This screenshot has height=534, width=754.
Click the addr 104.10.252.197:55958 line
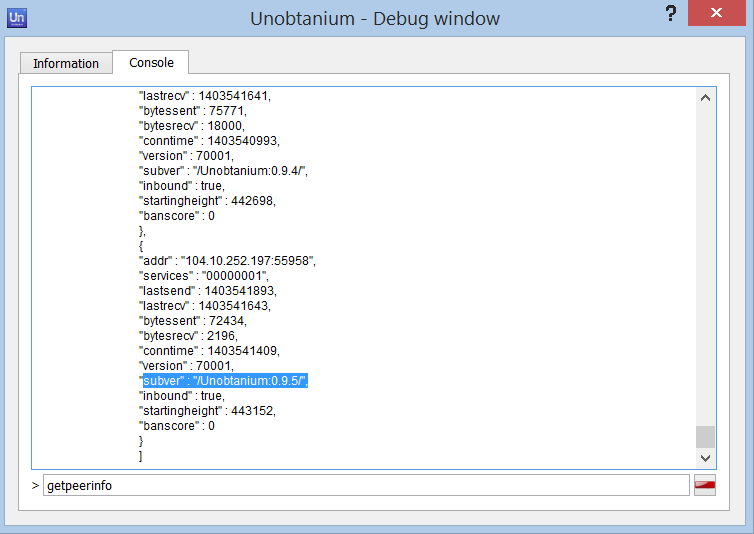(227, 261)
